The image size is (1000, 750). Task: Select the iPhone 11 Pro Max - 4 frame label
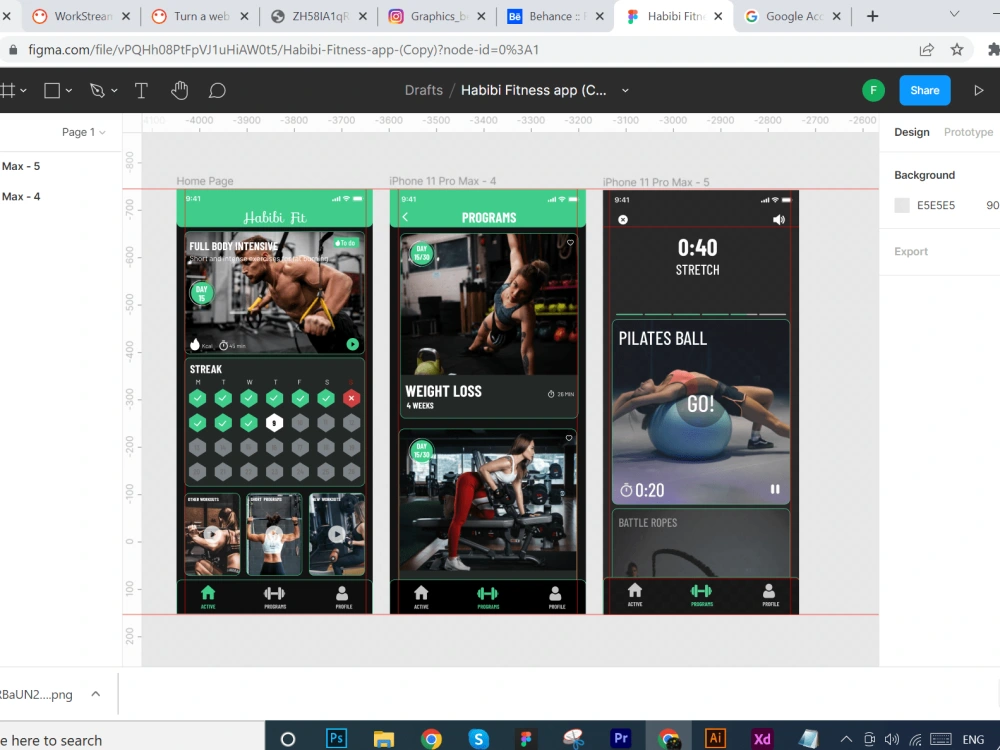(443, 181)
